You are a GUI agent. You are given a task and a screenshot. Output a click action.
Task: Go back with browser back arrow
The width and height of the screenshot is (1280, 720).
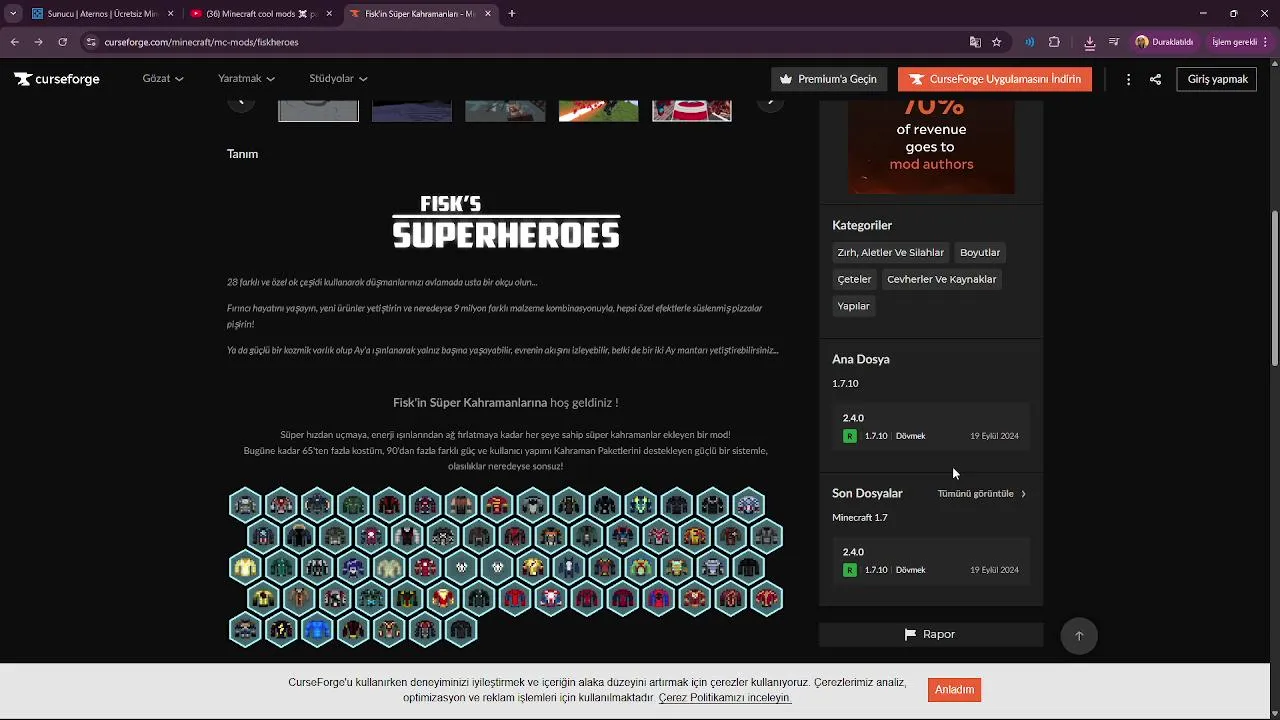(x=15, y=42)
